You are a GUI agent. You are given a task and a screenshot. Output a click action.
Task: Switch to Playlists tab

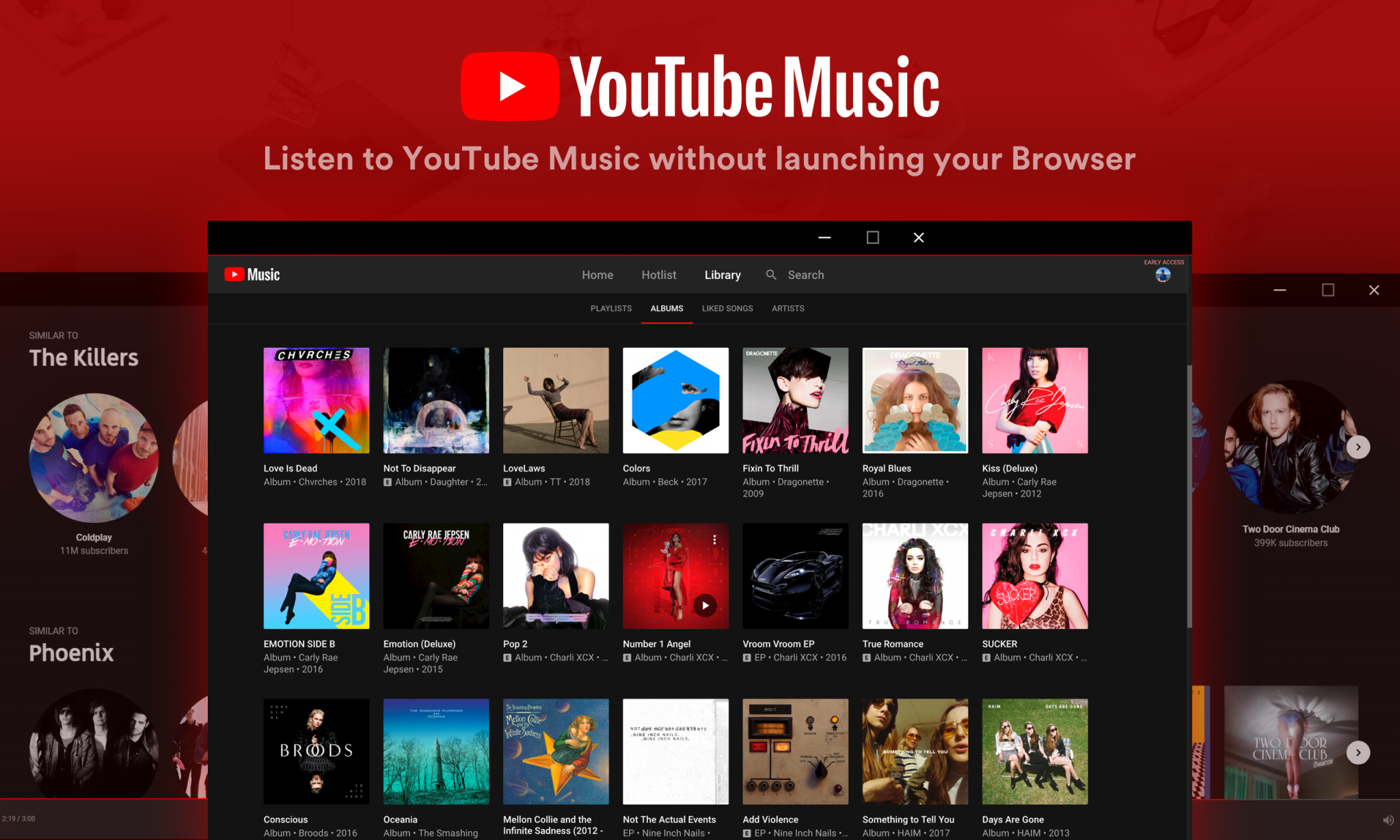point(611,308)
